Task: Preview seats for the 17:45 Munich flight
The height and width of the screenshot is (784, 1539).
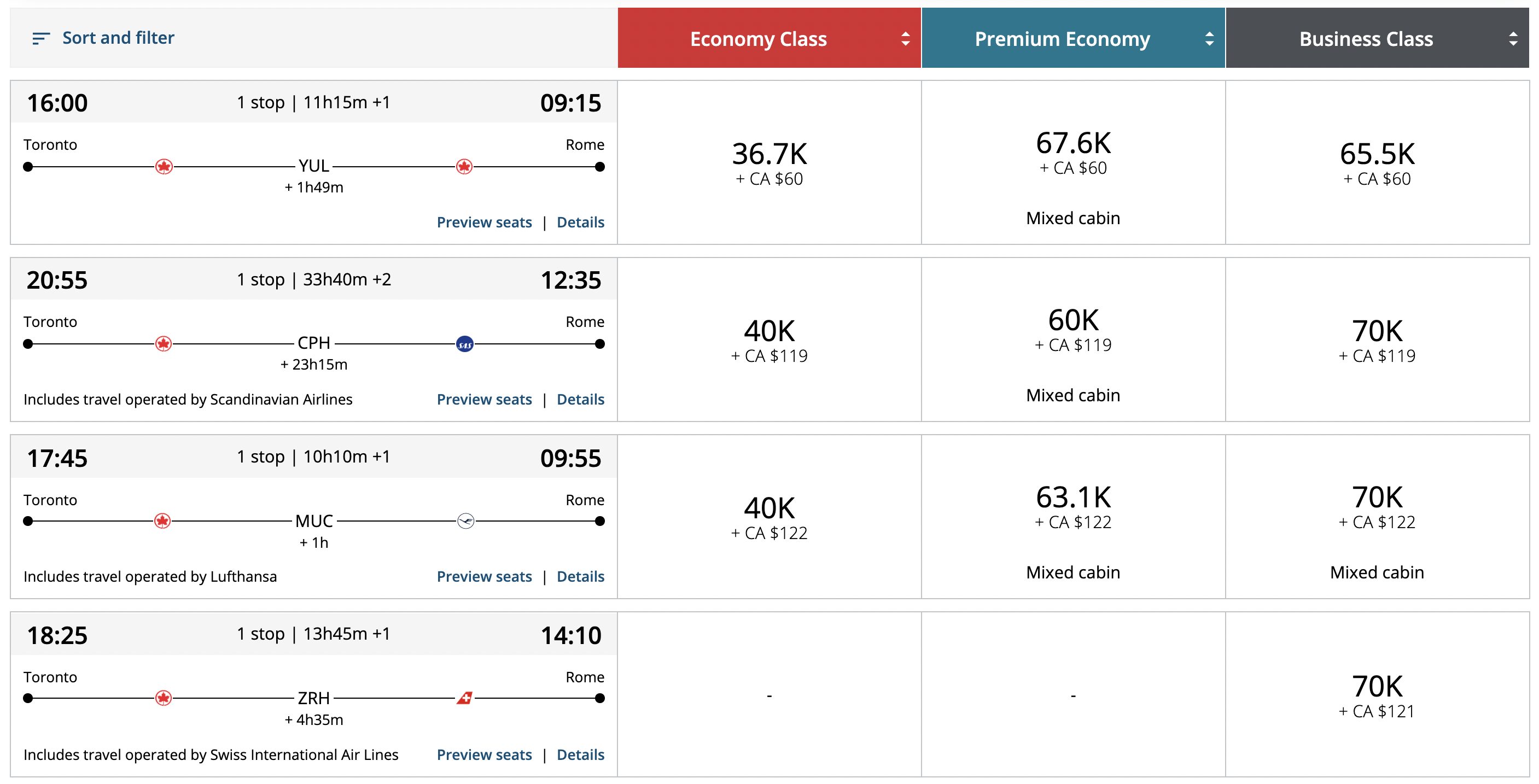Action: [x=484, y=576]
